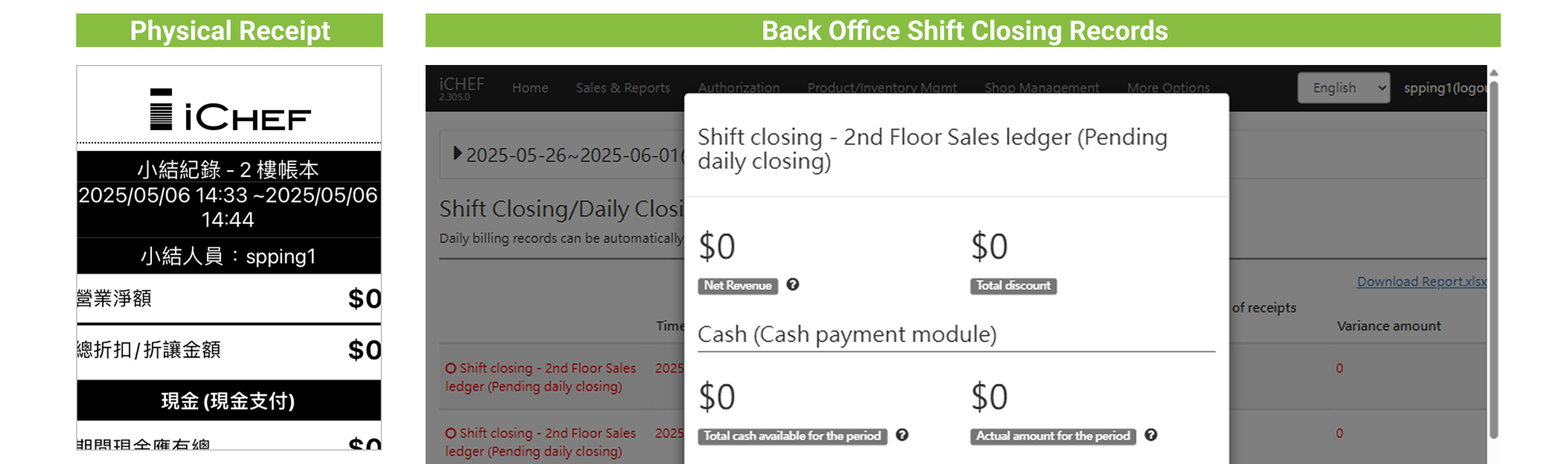The height and width of the screenshot is (464, 1568).
Task: Expand the 2025-05-26 date range triangle
Action: 457,154
